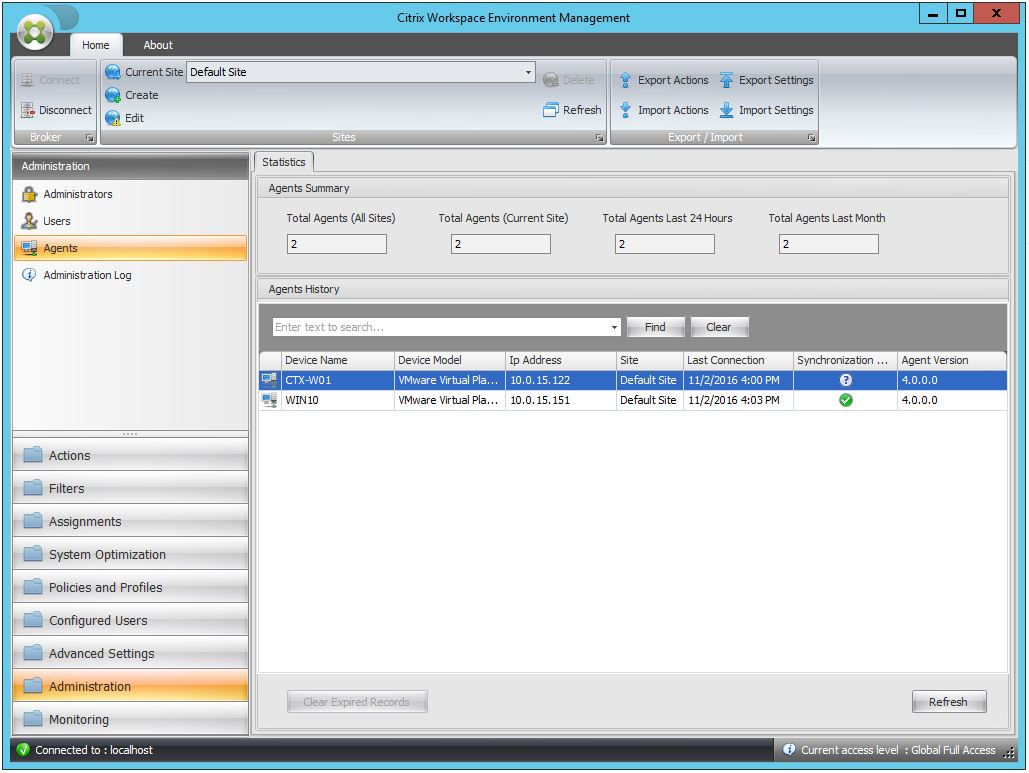1029x773 pixels.
Task: Click the Edit site icon
Action: pyautogui.click(x=113, y=118)
